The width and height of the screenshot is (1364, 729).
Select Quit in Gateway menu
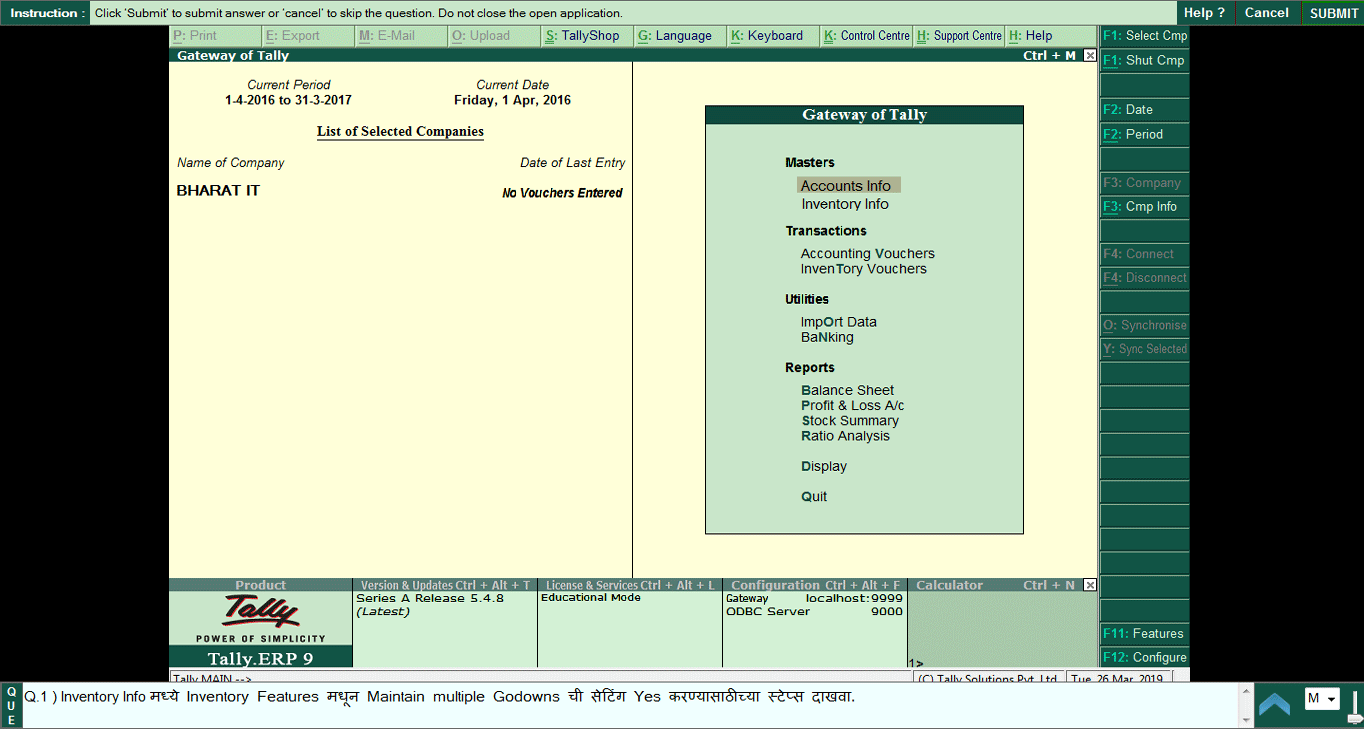tap(814, 496)
